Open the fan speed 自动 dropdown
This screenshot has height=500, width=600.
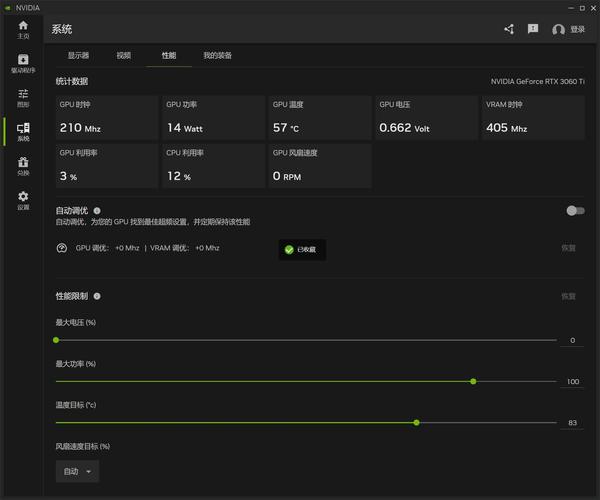point(77,471)
